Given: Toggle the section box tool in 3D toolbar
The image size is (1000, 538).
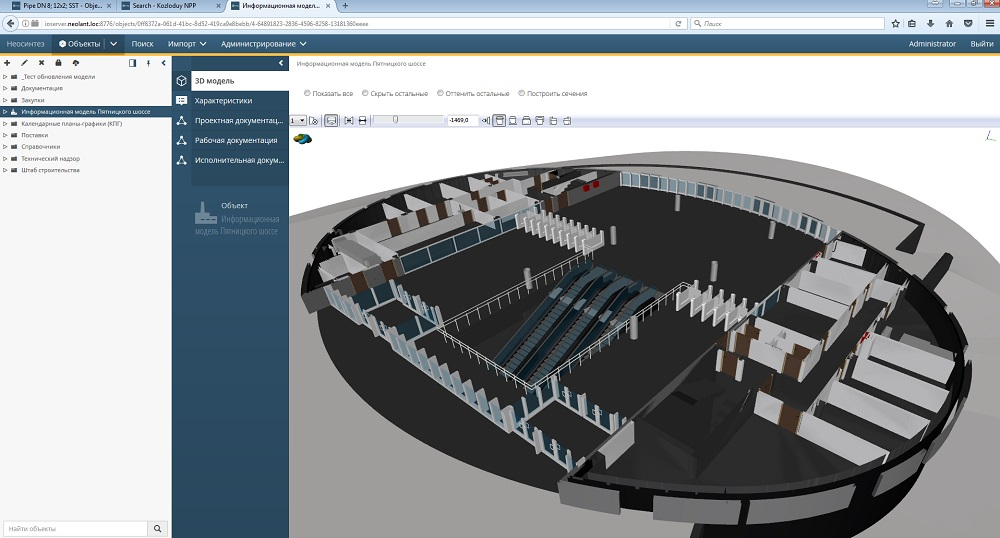Looking at the screenshot, I should click(x=331, y=120).
